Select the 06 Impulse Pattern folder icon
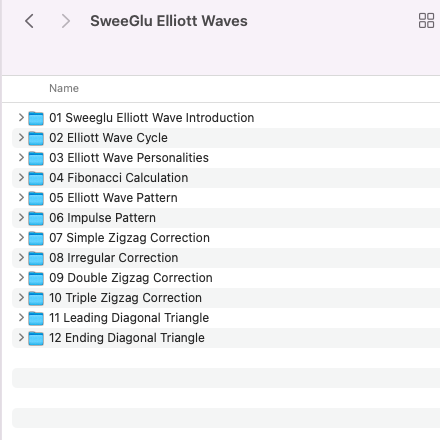Viewport: 440px width, 440px height. [36, 218]
